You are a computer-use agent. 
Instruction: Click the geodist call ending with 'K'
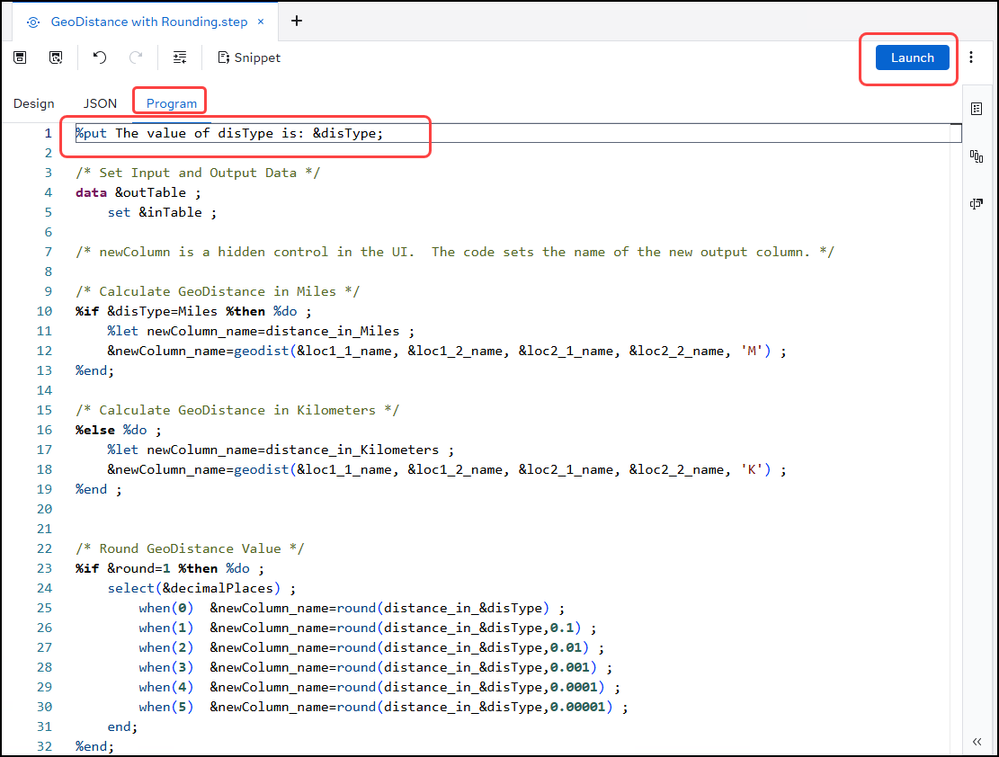[447, 469]
